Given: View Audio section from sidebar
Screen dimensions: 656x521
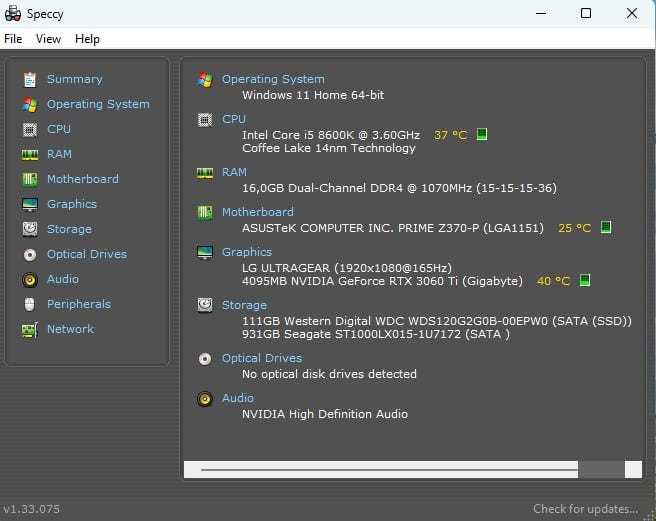Looking at the screenshot, I should [62, 279].
